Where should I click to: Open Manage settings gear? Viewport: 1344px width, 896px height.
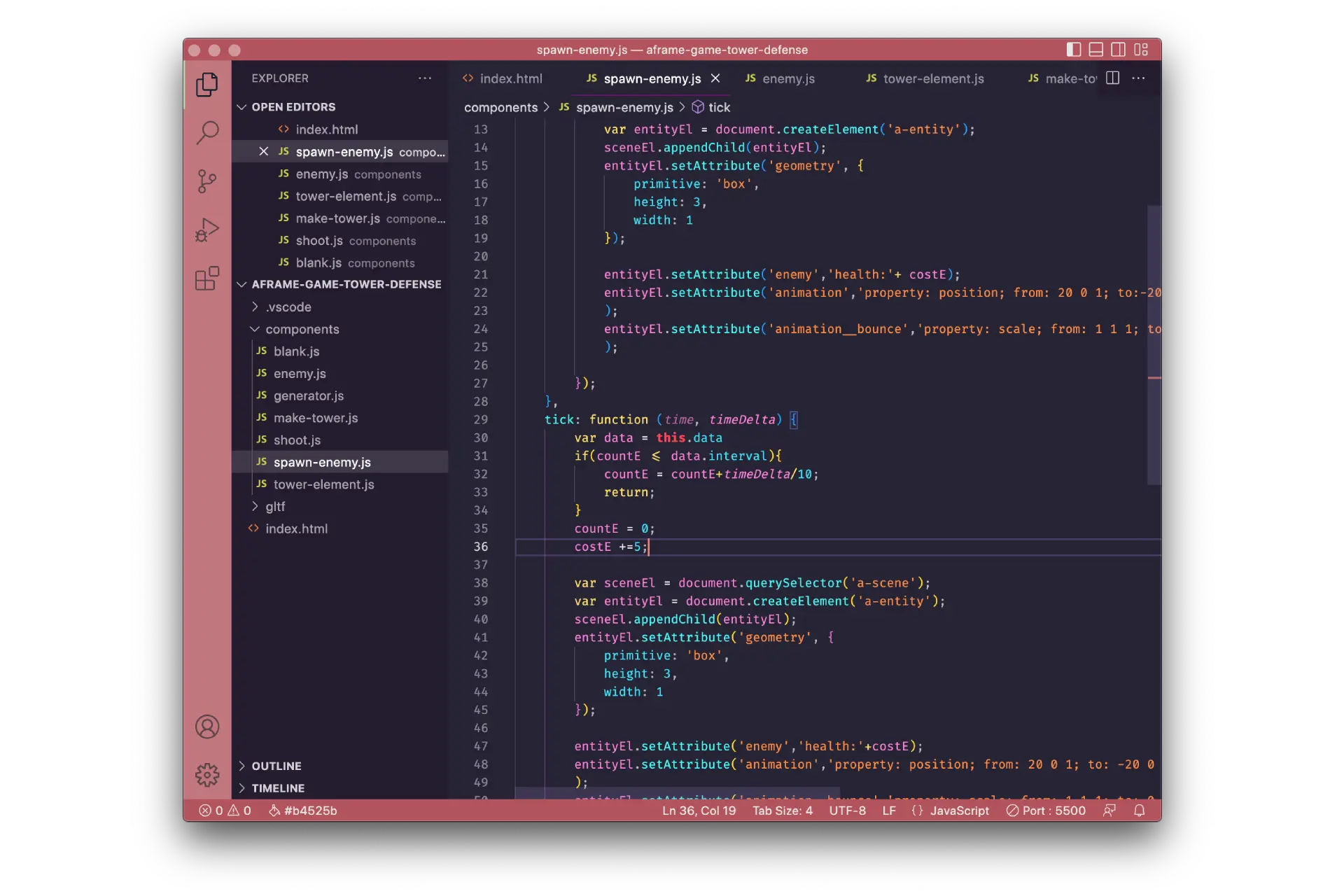[206, 775]
